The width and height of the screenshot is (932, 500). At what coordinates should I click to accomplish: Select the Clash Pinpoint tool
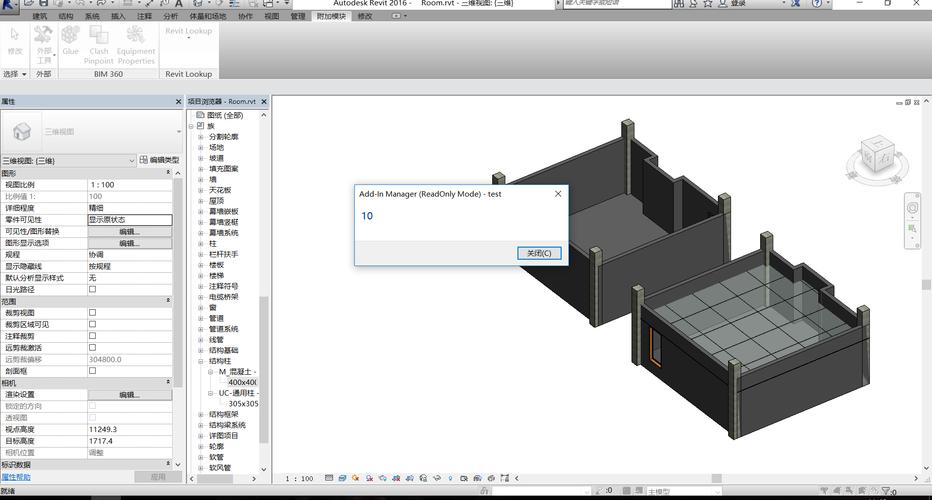pos(99,39)
